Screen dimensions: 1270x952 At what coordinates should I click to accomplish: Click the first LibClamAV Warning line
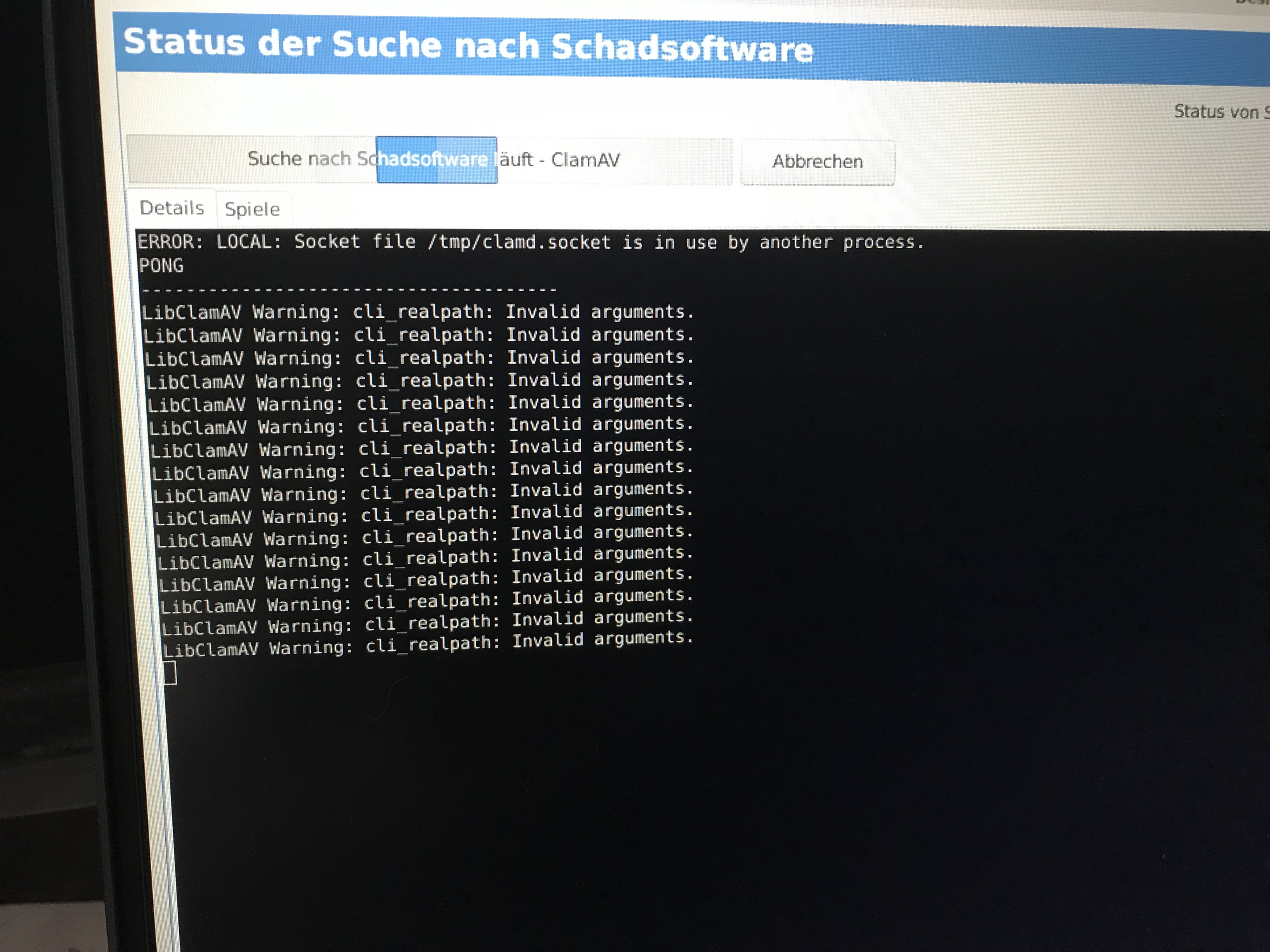click(417, 312)
